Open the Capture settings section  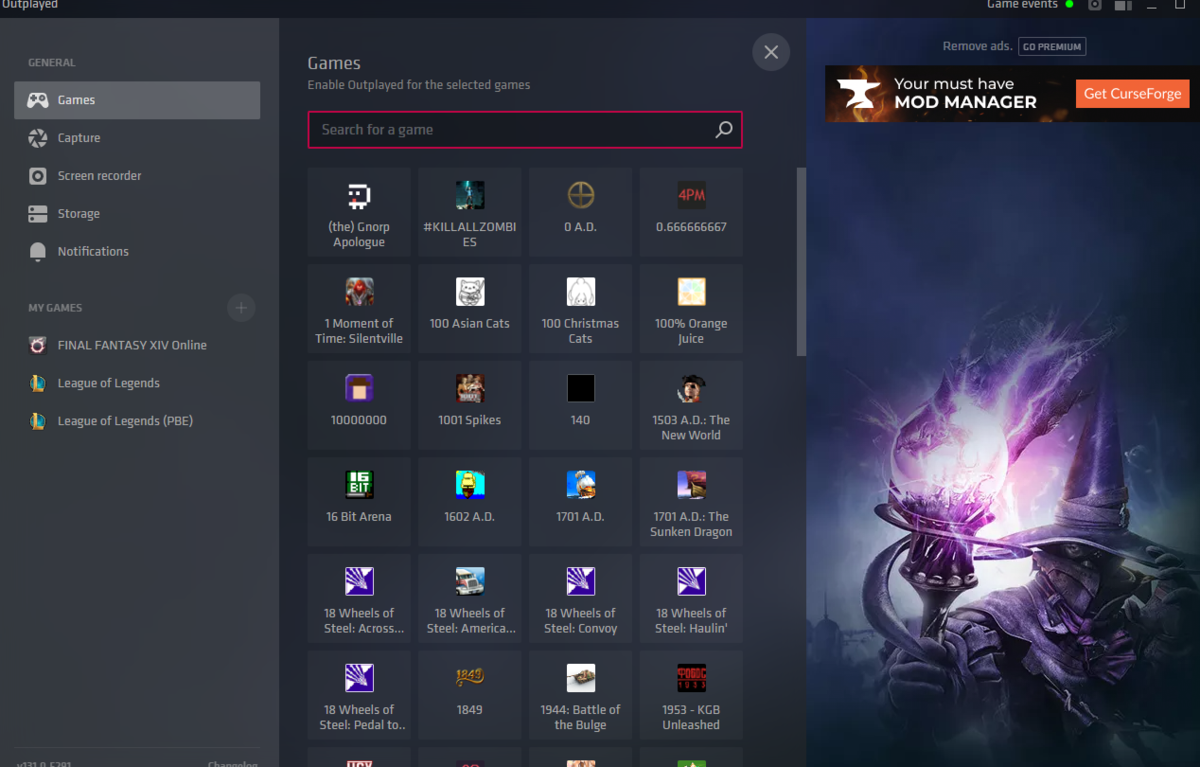(x=137, y=138)
